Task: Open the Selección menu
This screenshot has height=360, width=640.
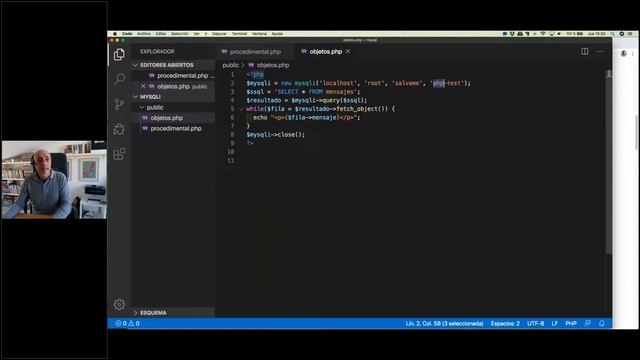Action: pyautogui.click(x=180, y=34)
